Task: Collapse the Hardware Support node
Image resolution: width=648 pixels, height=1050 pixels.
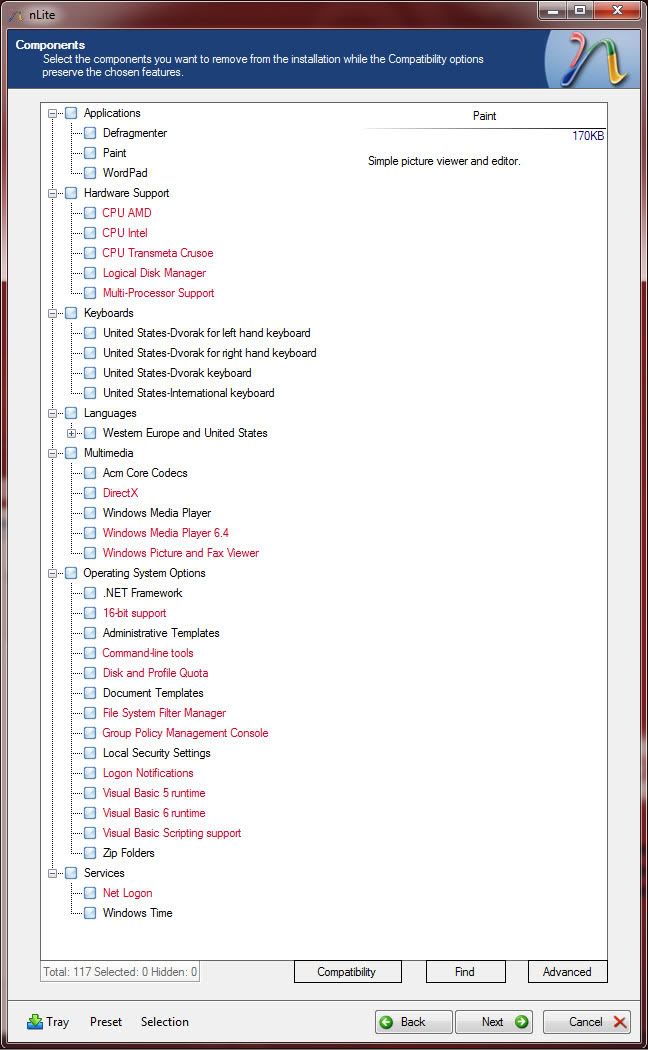Action: [x=52, y=194]
